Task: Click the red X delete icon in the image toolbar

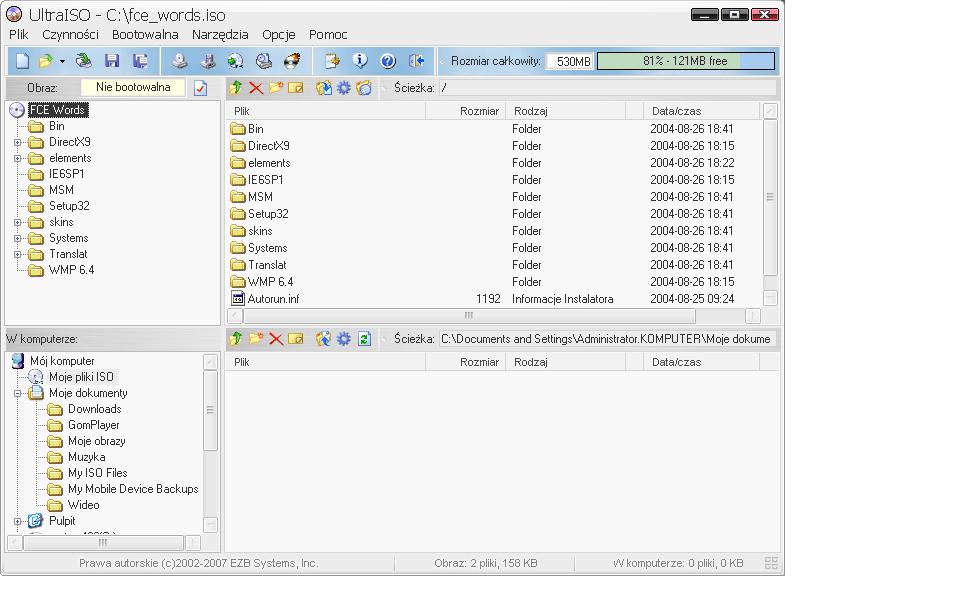Action: click(256, 88)
